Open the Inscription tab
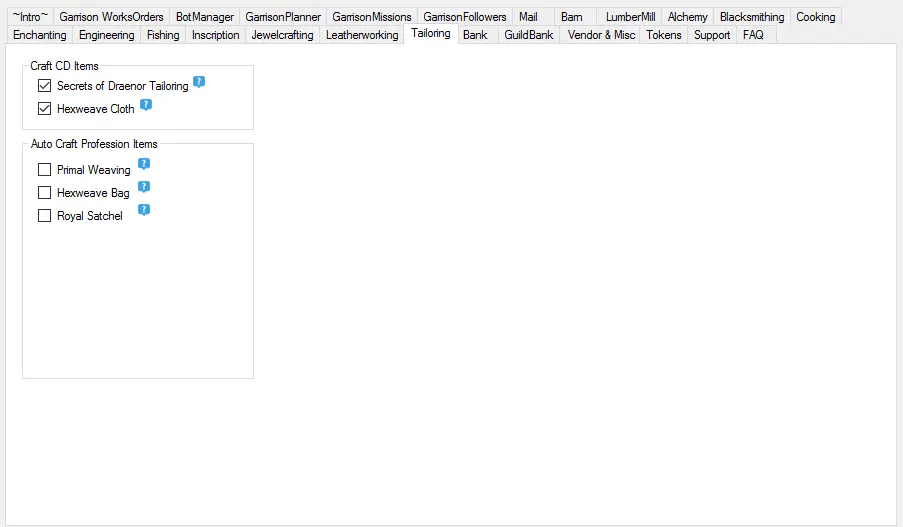 (215, 35)
